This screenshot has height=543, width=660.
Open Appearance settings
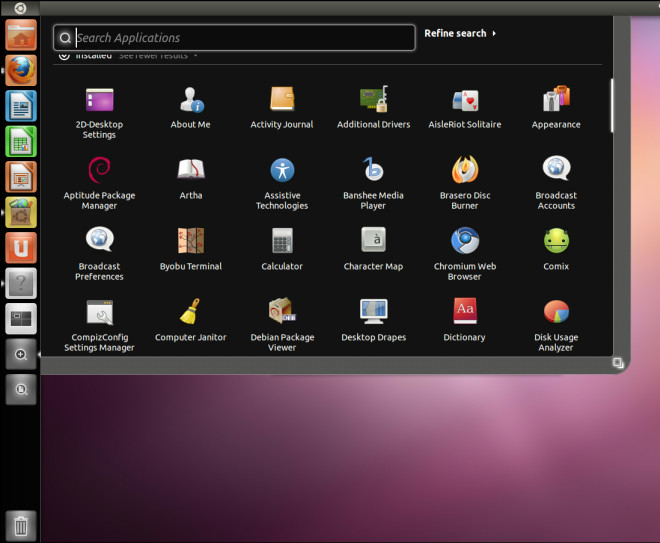point(556,107)
